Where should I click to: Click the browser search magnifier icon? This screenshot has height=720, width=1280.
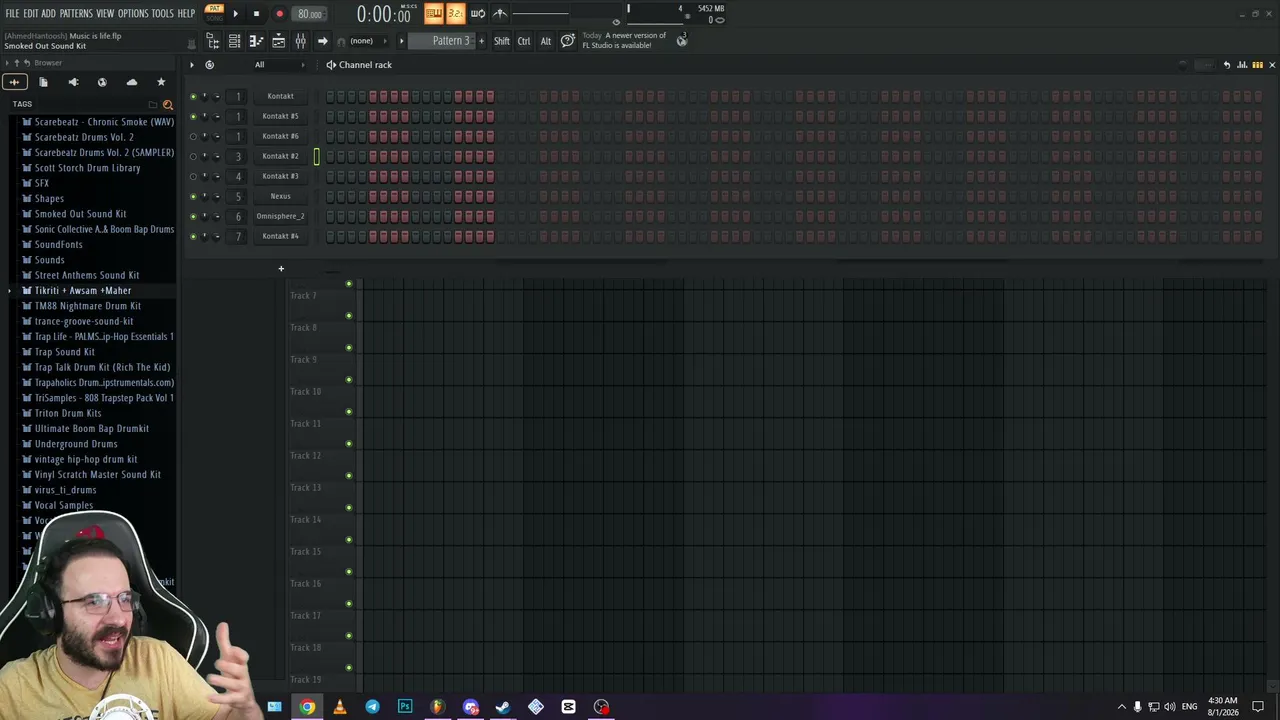click(x=167, y=104)
